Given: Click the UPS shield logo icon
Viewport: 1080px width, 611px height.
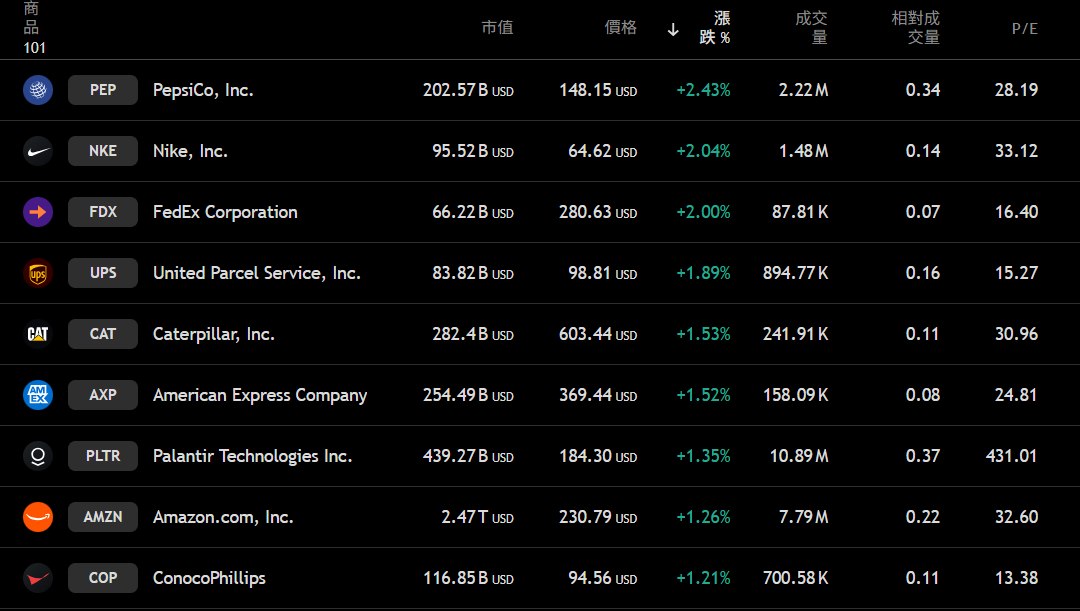Looking at the screenshot, I should (38, 273).
